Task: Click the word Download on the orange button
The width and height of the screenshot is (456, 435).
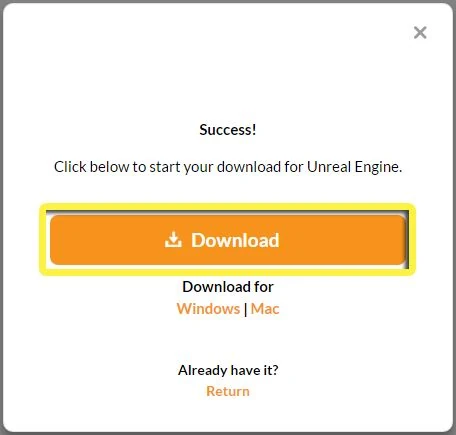Action: pos(235,240)
